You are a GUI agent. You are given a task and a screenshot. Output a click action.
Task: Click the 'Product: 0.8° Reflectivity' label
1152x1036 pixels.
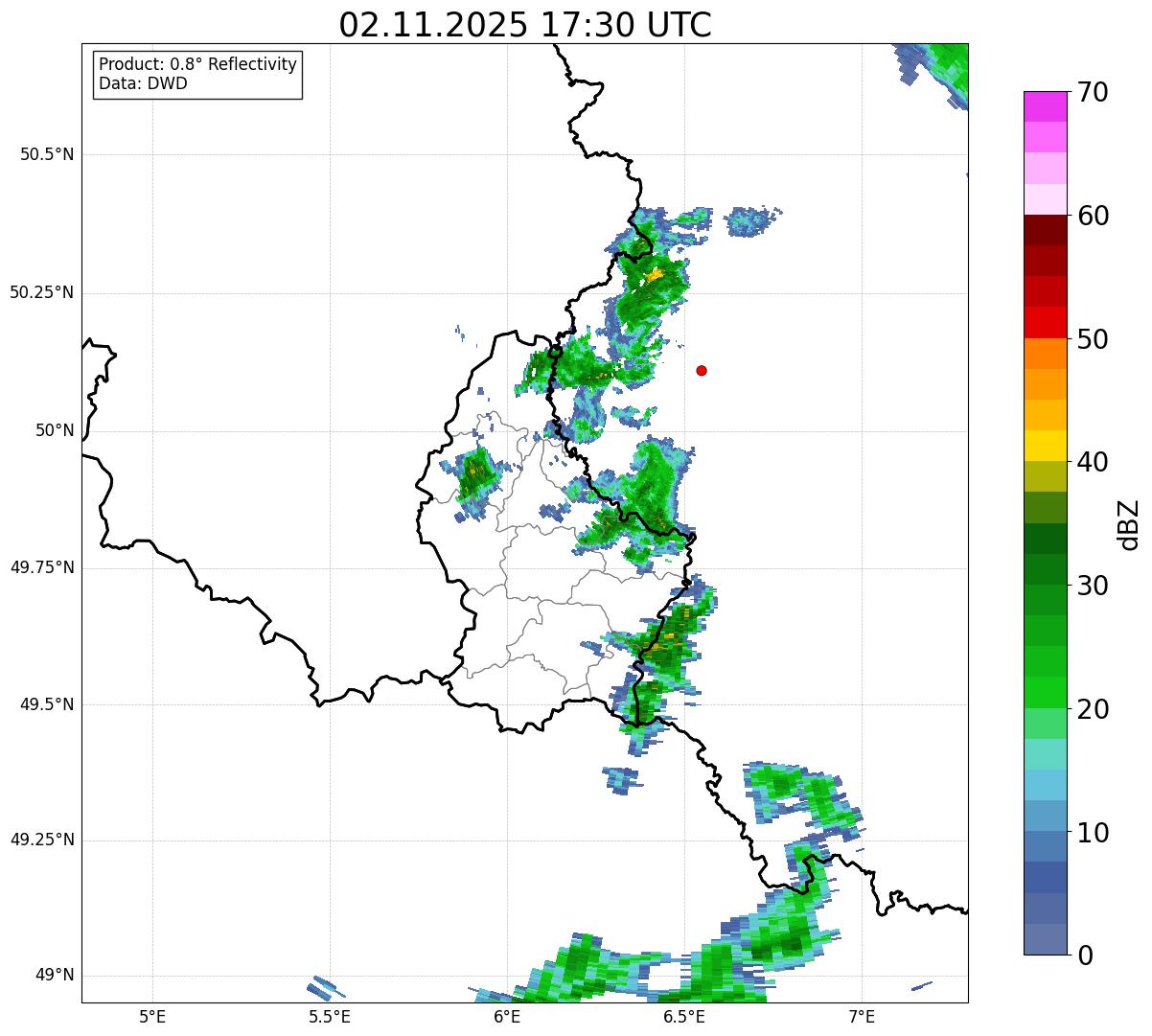click(x=198, y=64)
